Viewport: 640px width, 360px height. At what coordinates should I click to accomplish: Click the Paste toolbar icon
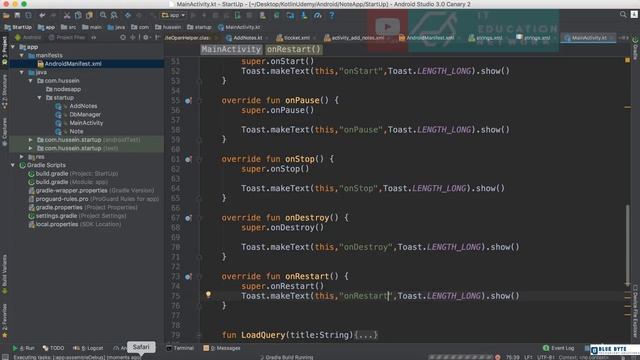[89, 16]
